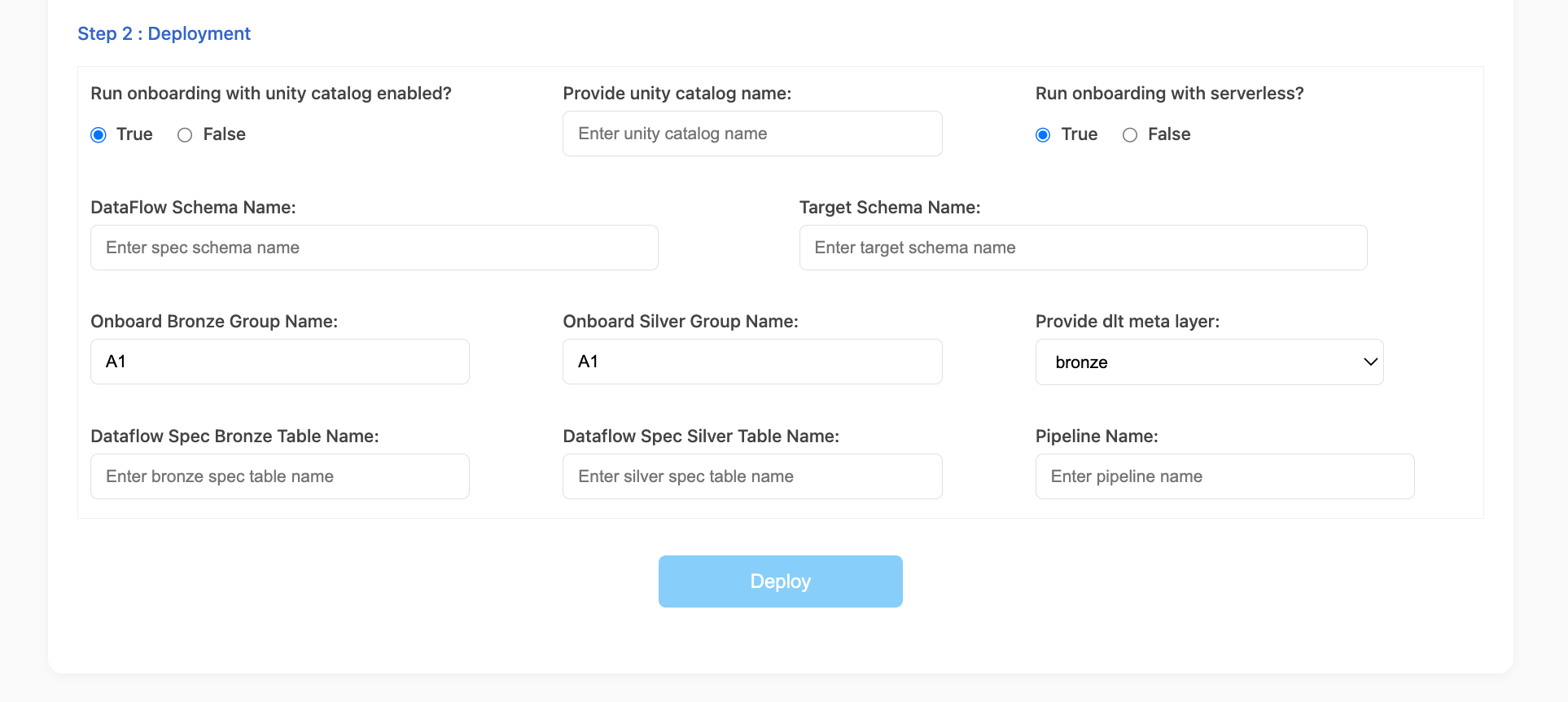Select False for onboarding with serverless

click(x=1130, y=135)
